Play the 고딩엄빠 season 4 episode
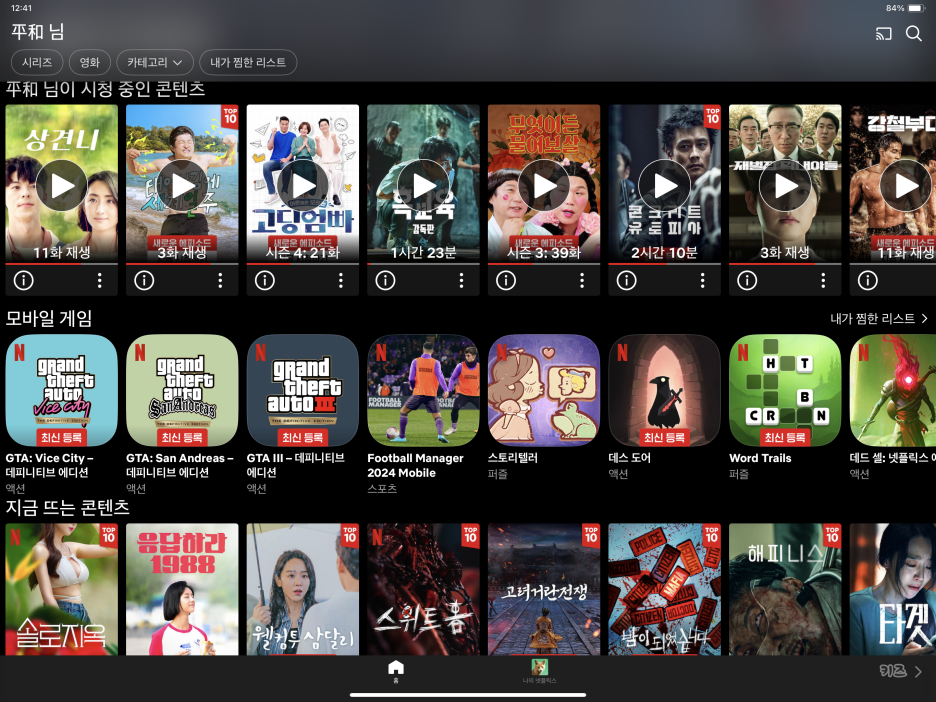 [x=303, y=186]
